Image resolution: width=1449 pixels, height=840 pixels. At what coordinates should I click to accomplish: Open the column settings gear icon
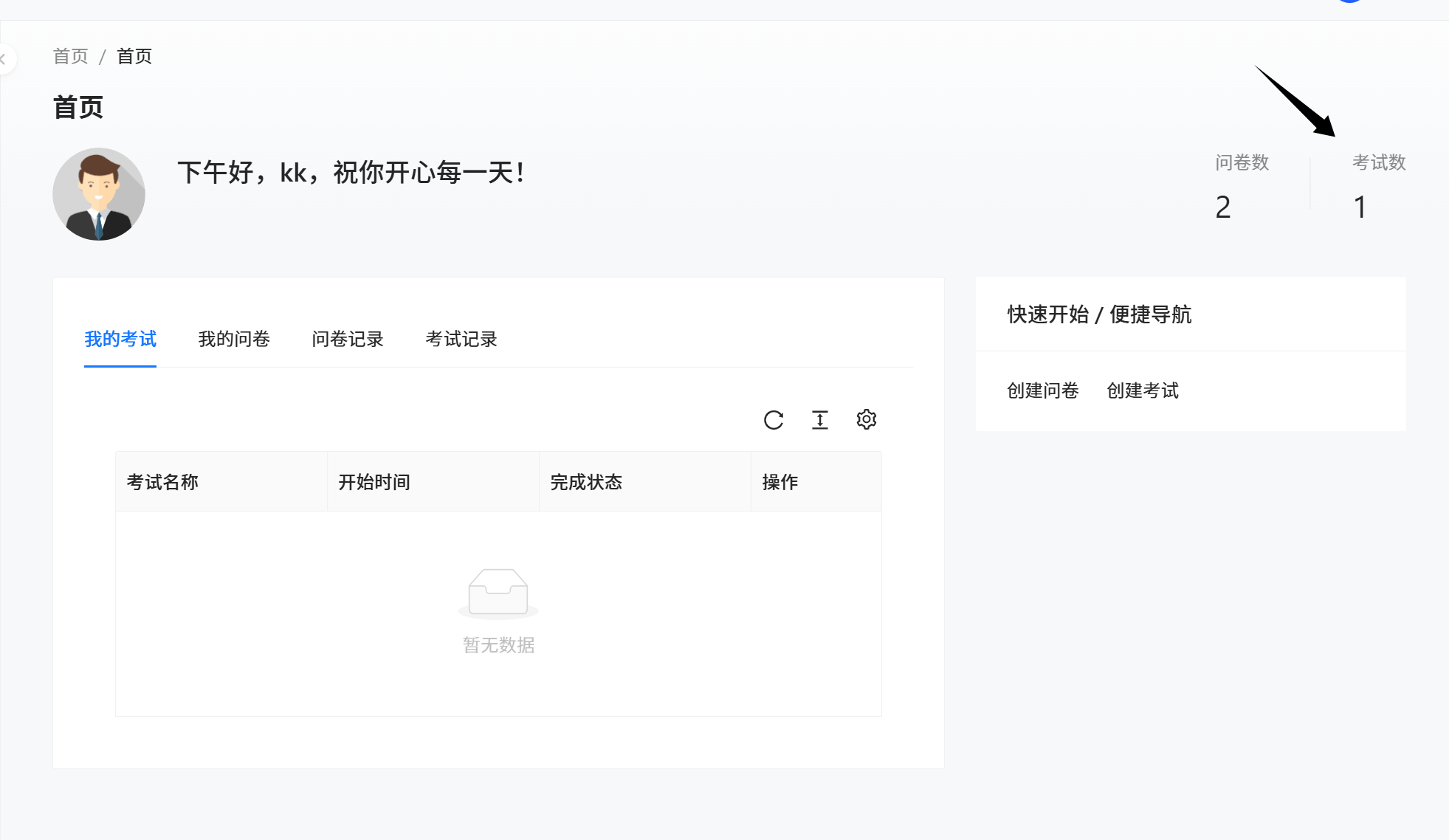click(x=866, y=419)
